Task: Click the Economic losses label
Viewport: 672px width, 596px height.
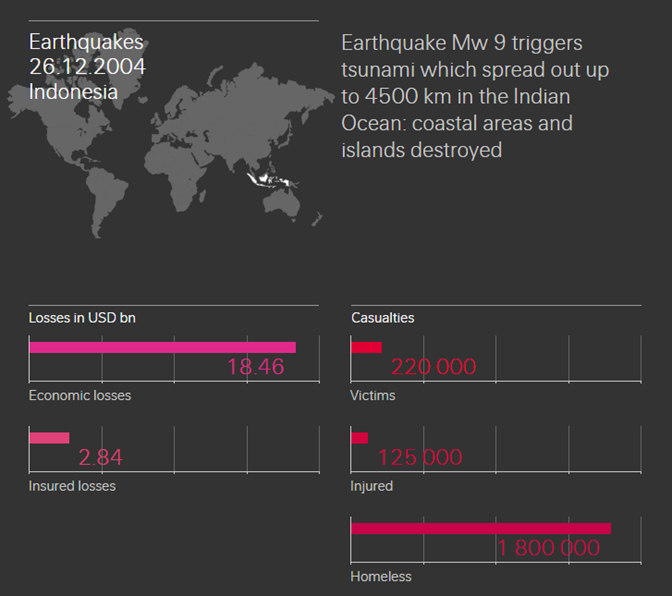Action: (80, 395)
